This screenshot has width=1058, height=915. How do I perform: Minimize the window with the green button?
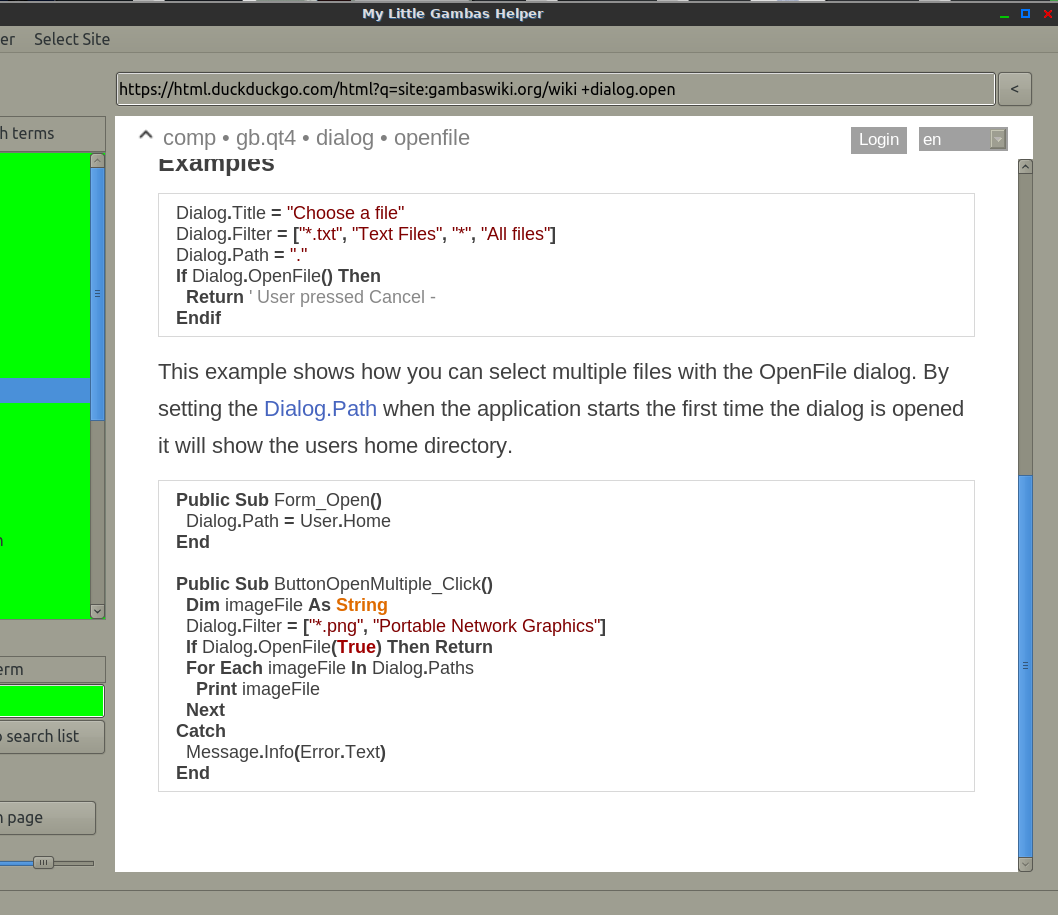point(1004,14)
